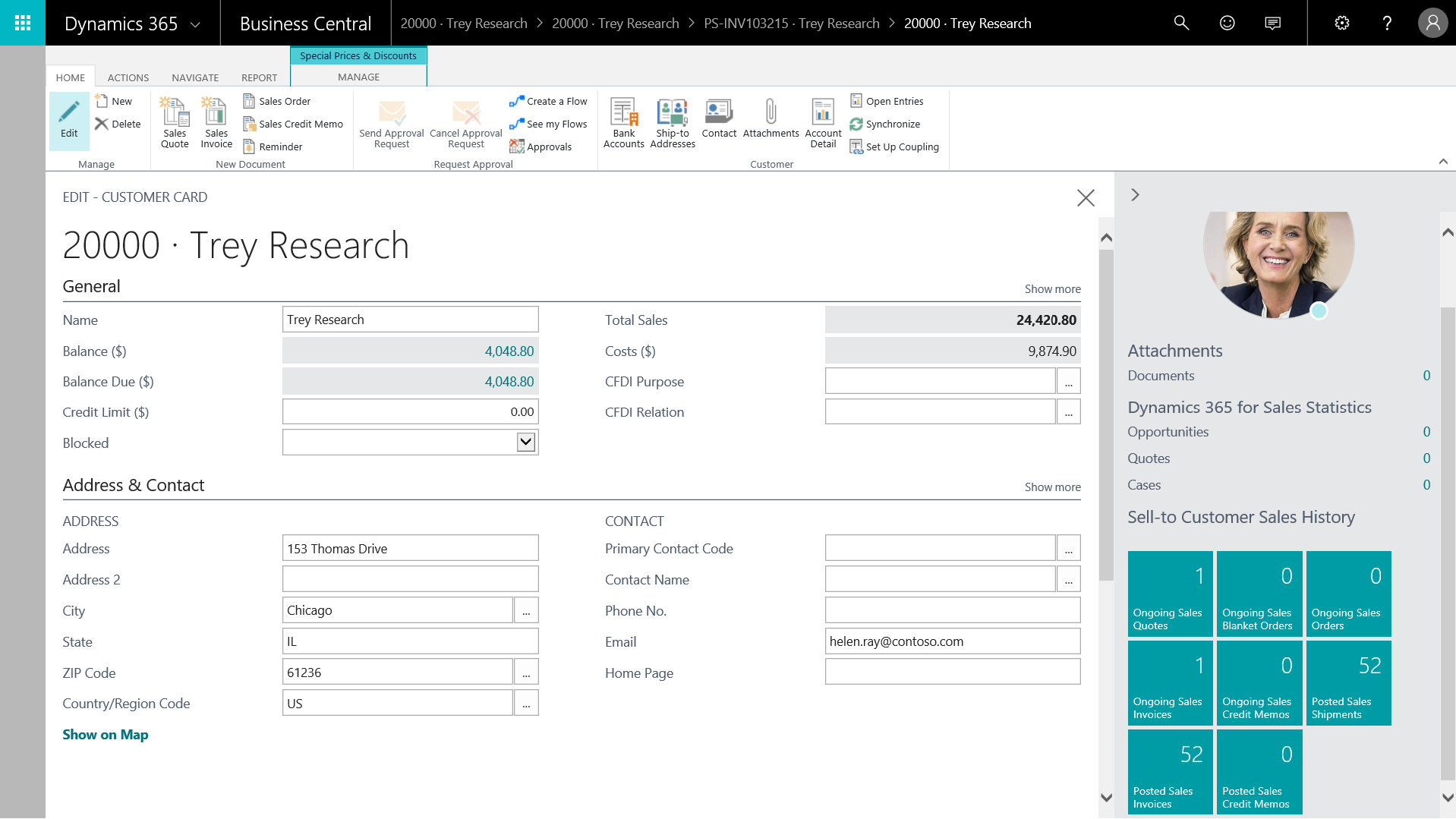Screen dimensions: 1456x819
Task: Click Show more in General section
Action: [1052, 289]
